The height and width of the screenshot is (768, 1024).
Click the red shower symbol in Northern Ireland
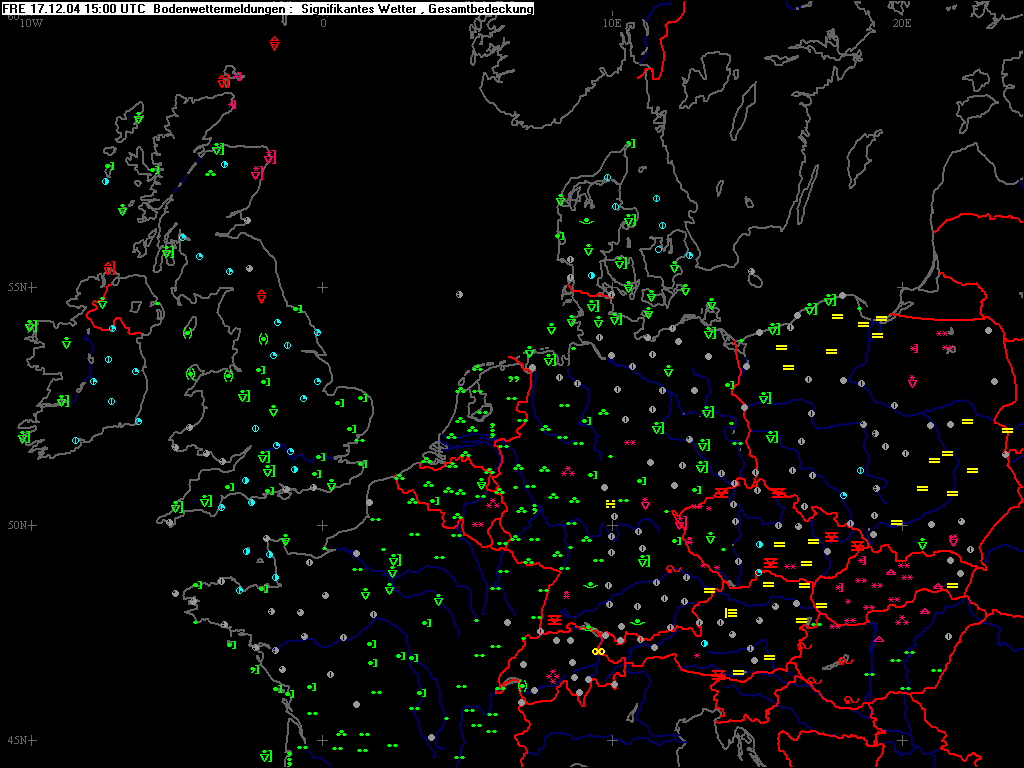click(109, 268)
